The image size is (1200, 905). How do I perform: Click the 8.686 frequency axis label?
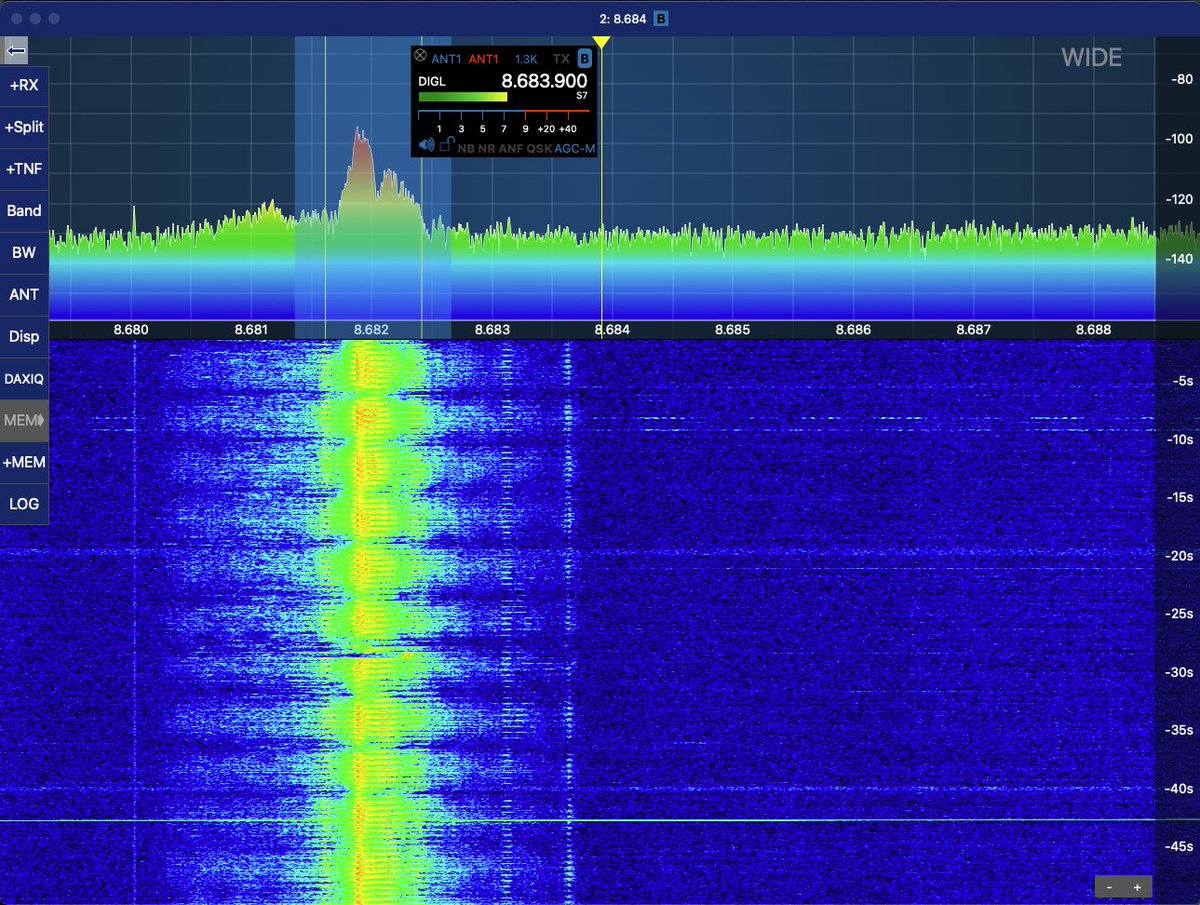[x=853, y=330]
